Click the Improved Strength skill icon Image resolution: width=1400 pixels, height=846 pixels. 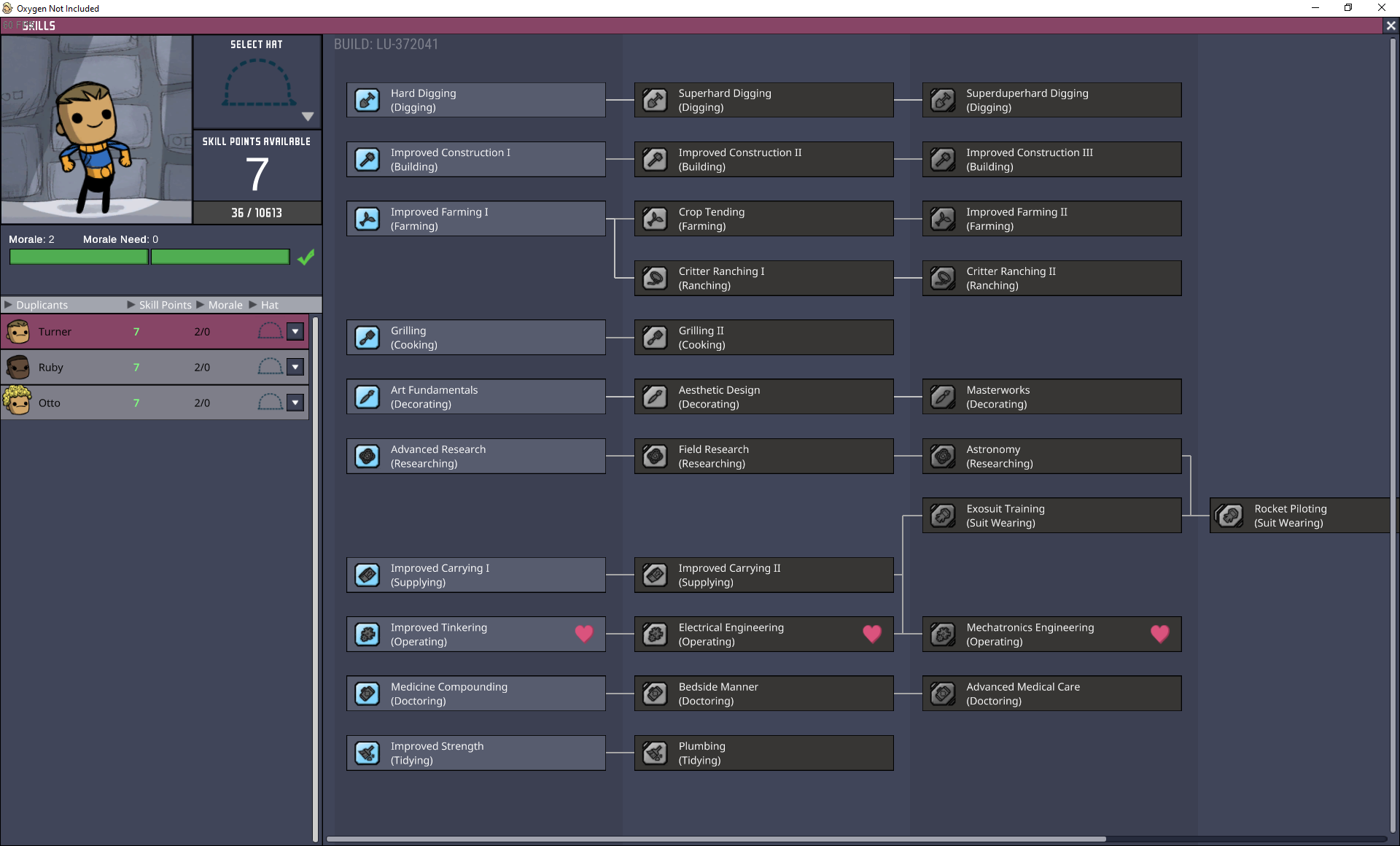[x=367, y=753]
